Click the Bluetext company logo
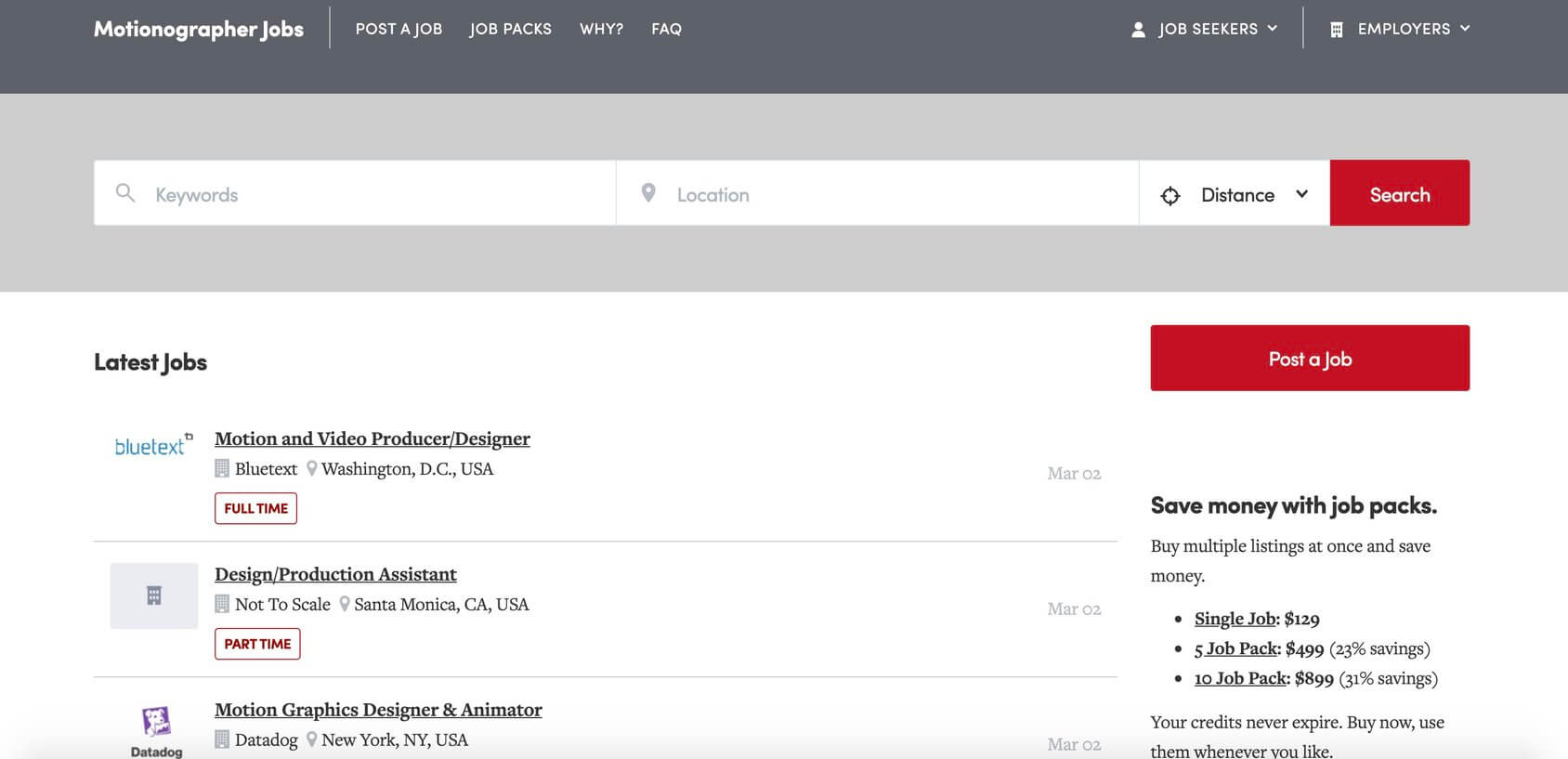1568x759 pixels. point(153,446)
